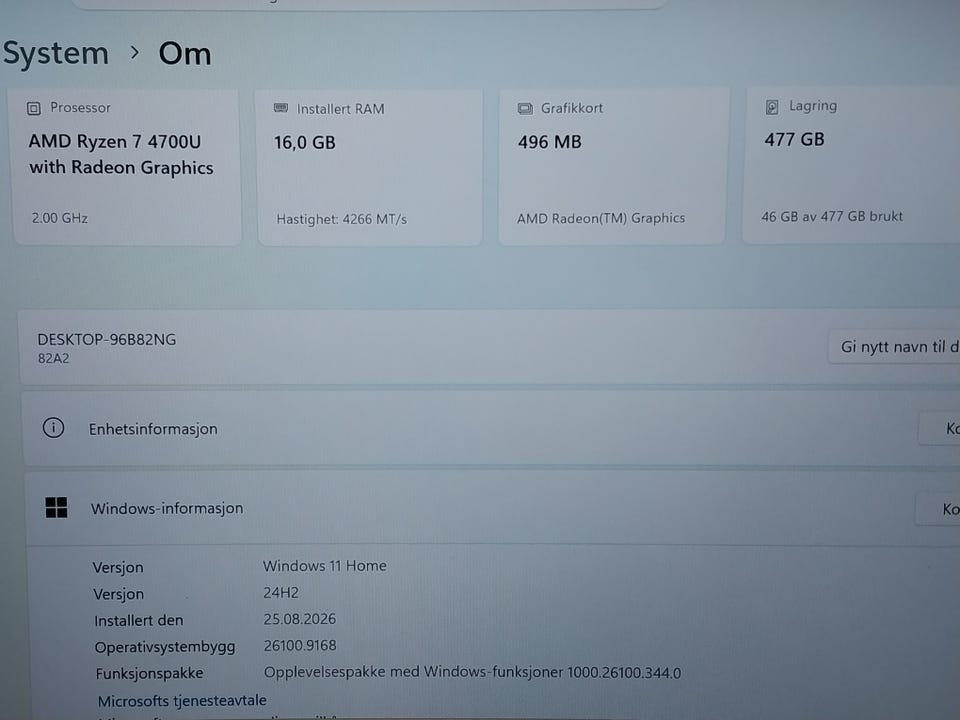Select 46 GB av 477 GB brukt
Viewport: 960px width, 720px height.
click(x=832, y=216)
